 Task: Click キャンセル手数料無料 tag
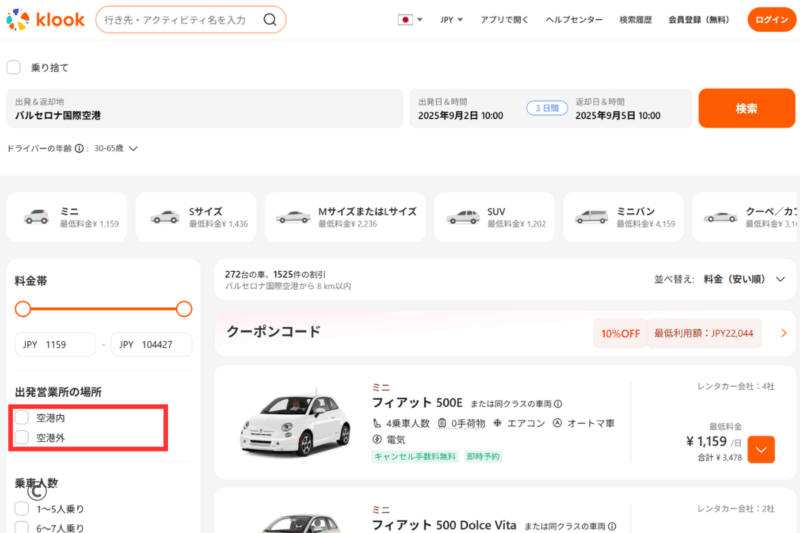coord(415,456)
